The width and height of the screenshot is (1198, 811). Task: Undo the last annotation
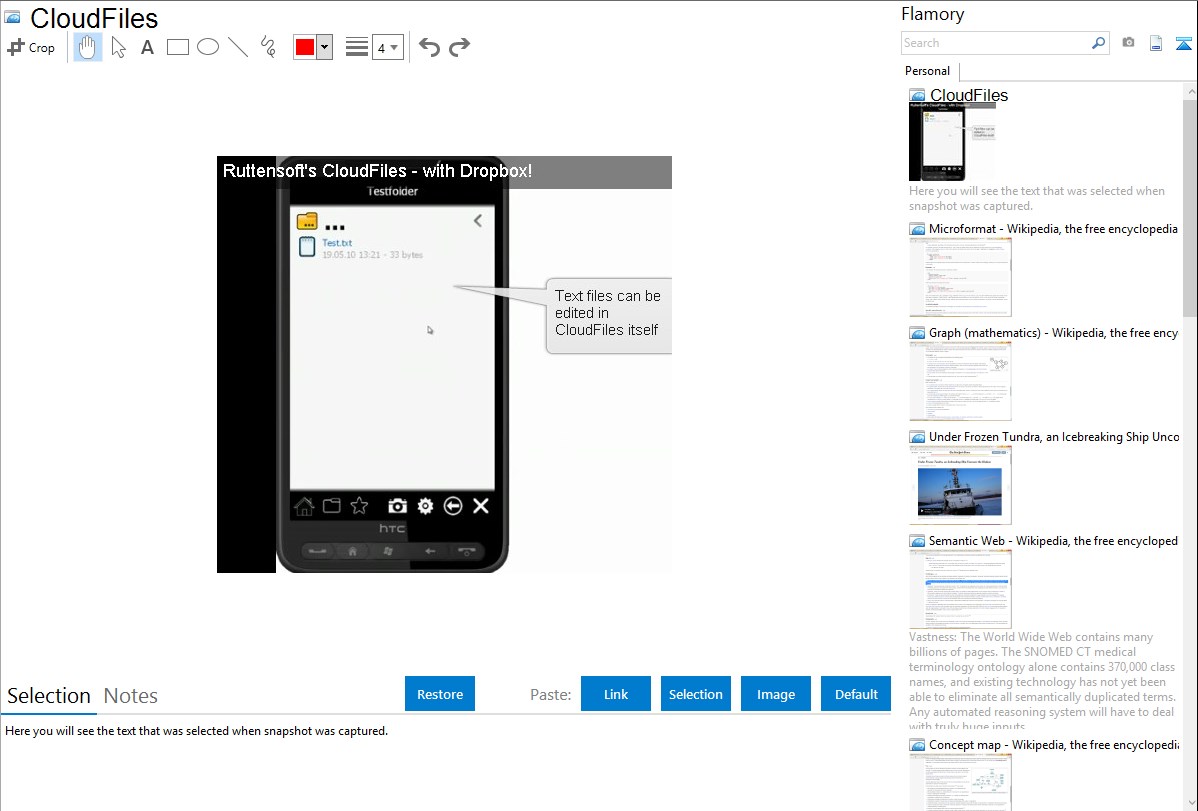click(429, 47)
